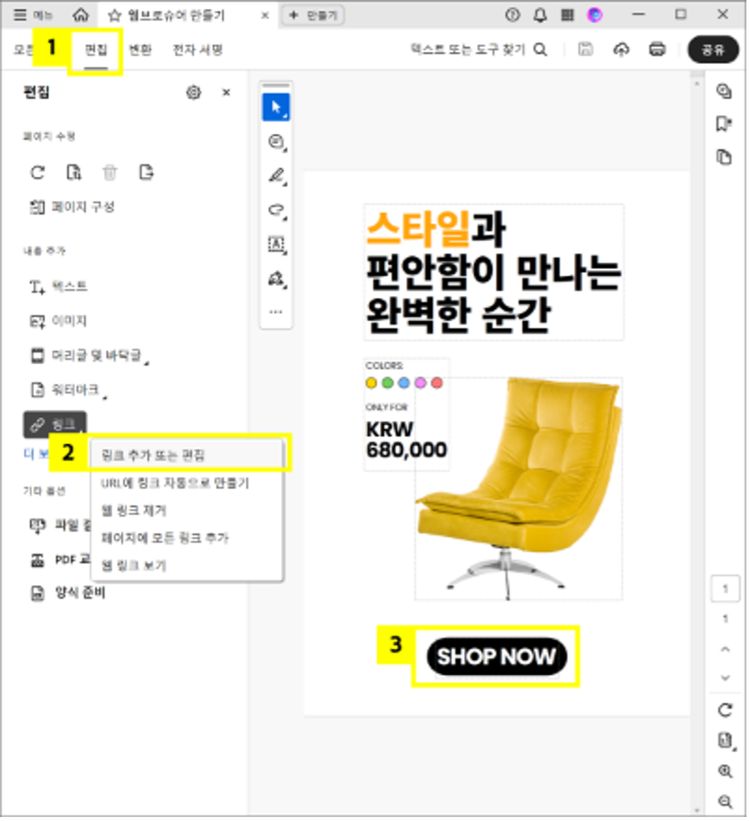Select the 텍스트 add text tool

point(58,286)
